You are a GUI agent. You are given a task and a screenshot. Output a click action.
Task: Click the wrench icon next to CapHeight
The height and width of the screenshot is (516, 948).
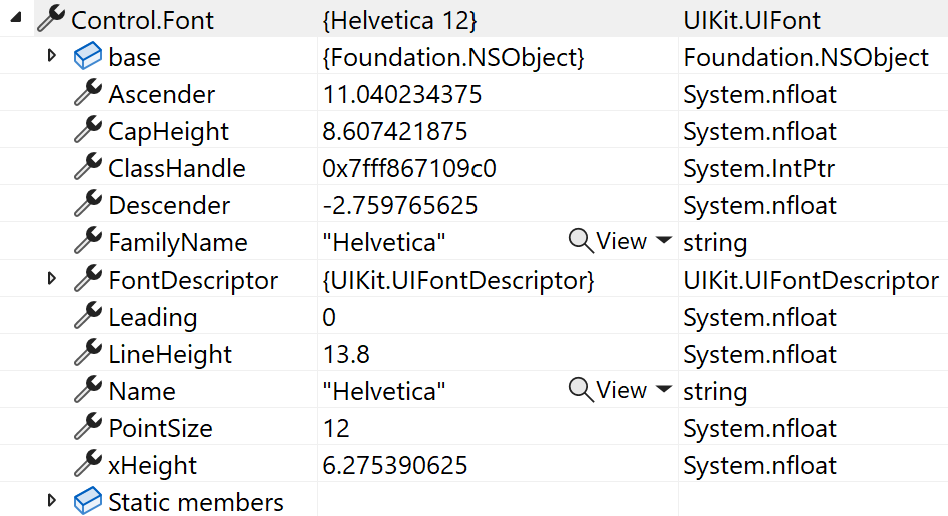point(88,131)
